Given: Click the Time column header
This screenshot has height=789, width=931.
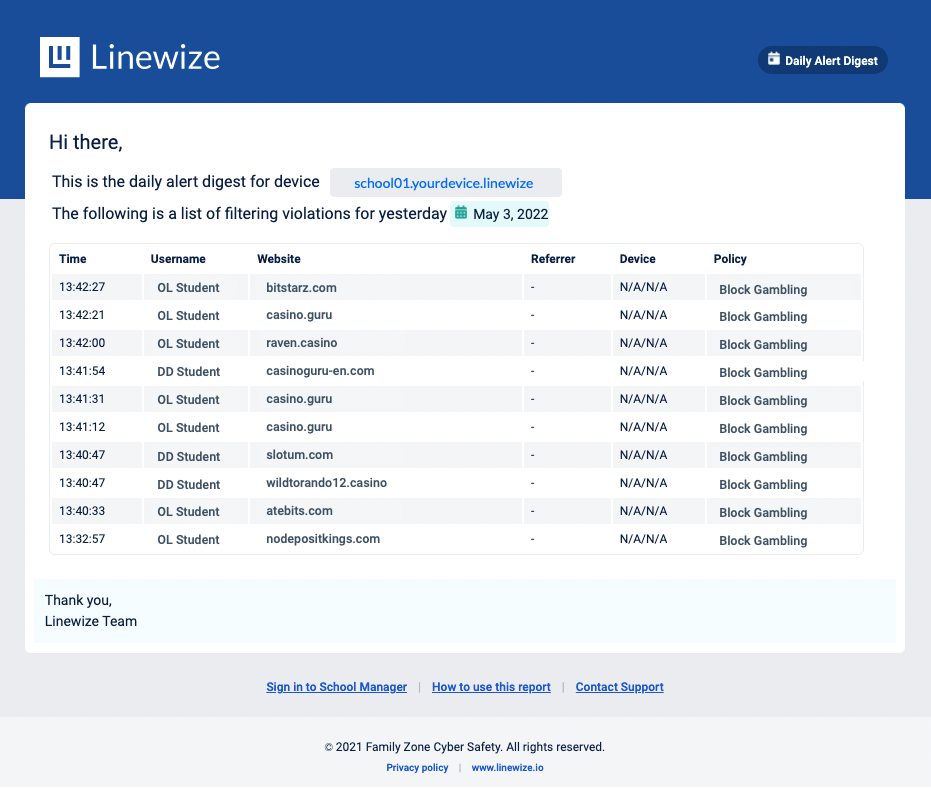Looking at the screenshot, I should point(72,259).
